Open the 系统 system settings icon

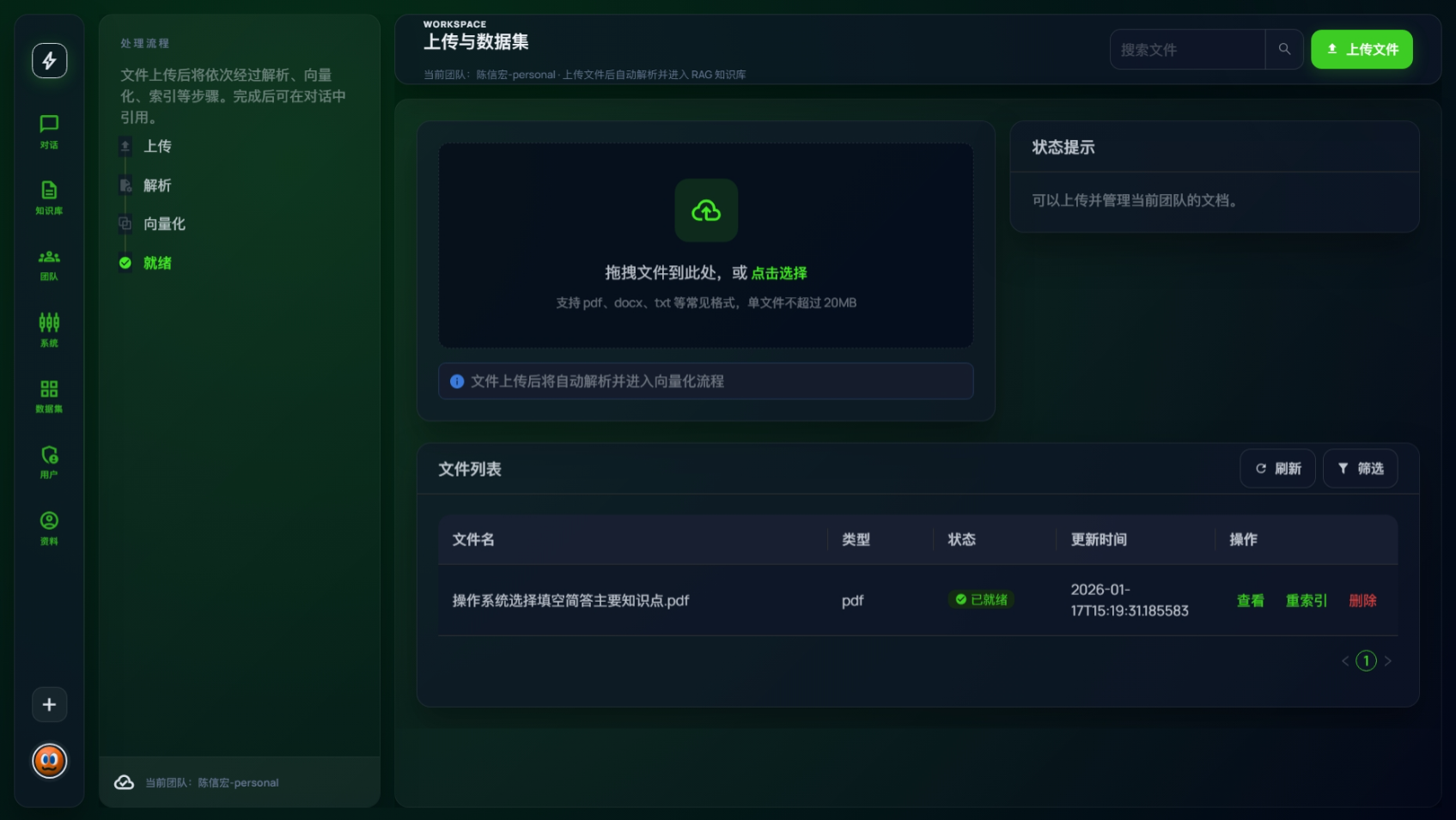pyautogui.click(x=49, y=329)
